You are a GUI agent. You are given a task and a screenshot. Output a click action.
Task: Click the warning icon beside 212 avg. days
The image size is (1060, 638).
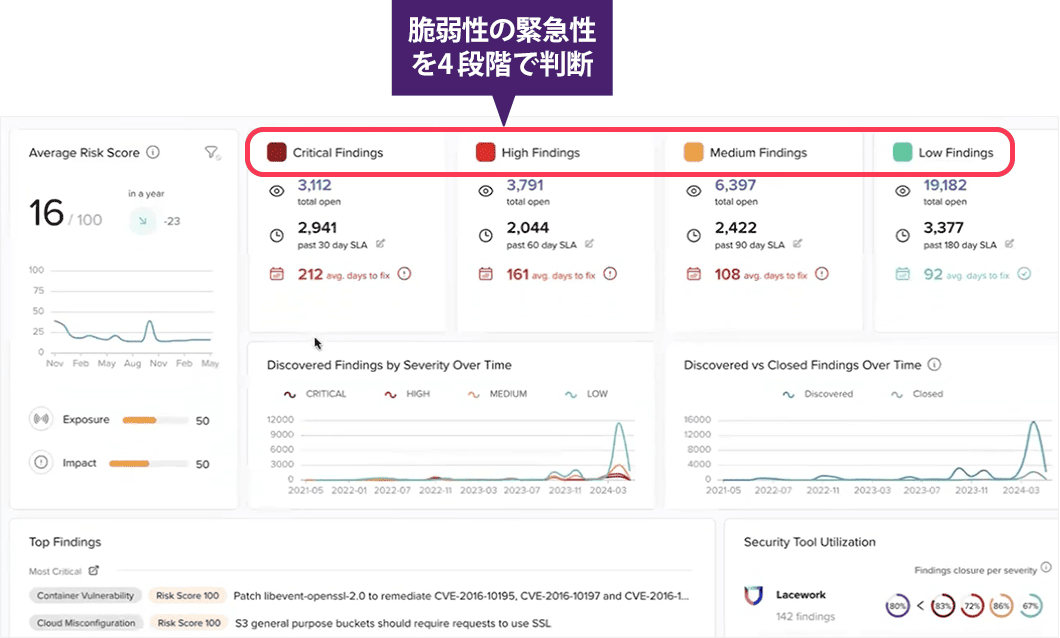point(404,273)
